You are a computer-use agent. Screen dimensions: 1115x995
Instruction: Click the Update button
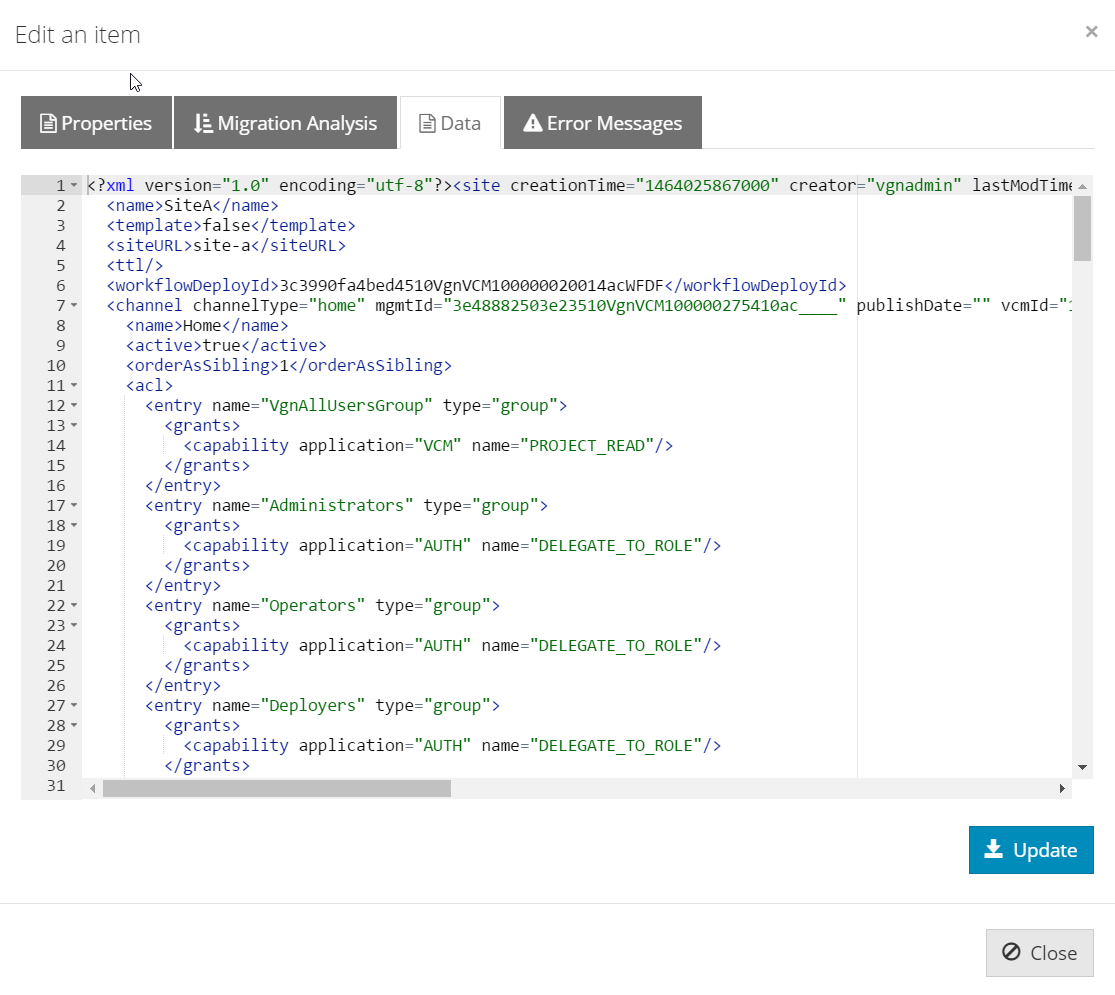tap(1031, 850)
